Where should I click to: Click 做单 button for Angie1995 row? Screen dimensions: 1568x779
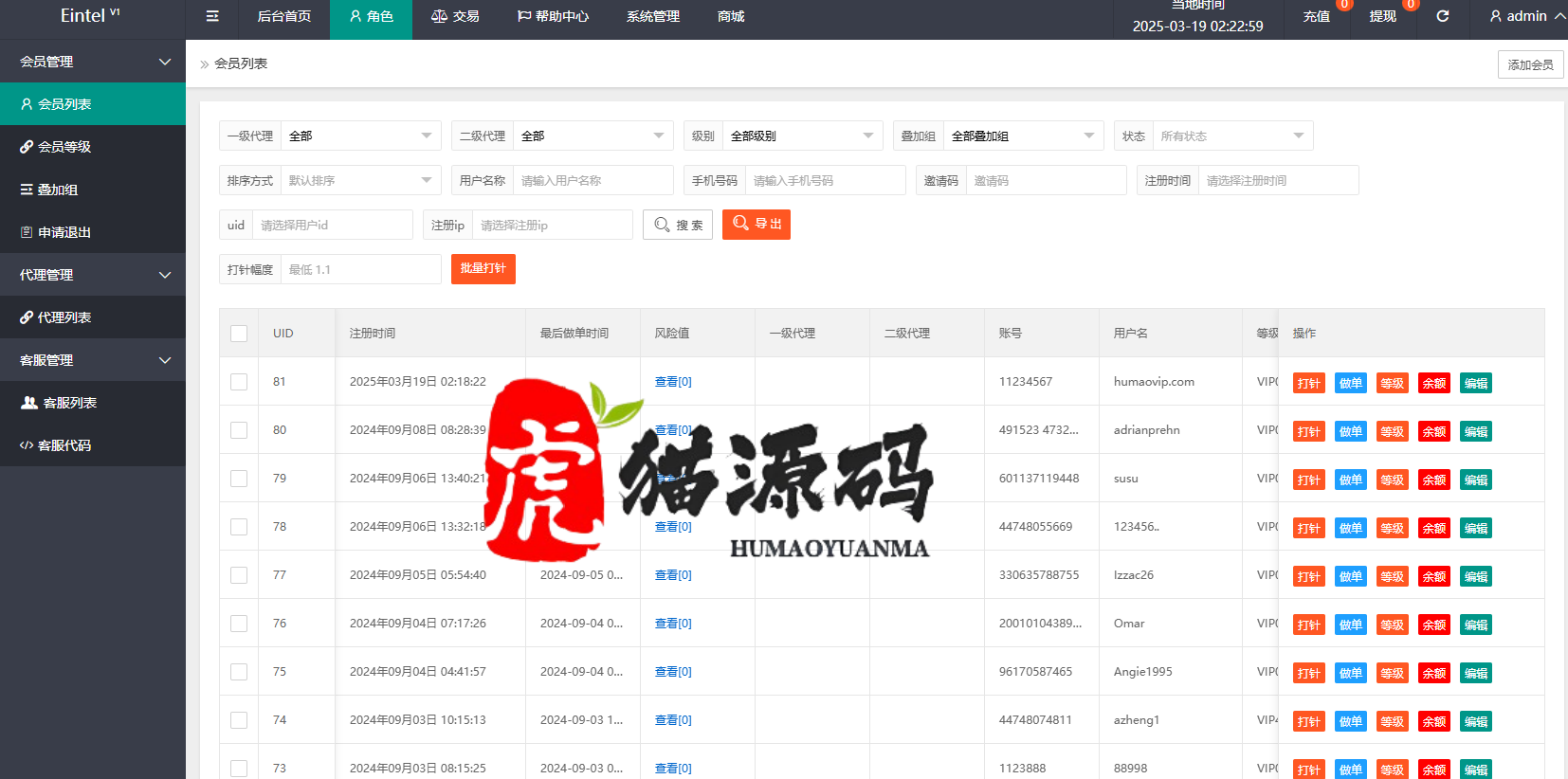(1351, 673)
